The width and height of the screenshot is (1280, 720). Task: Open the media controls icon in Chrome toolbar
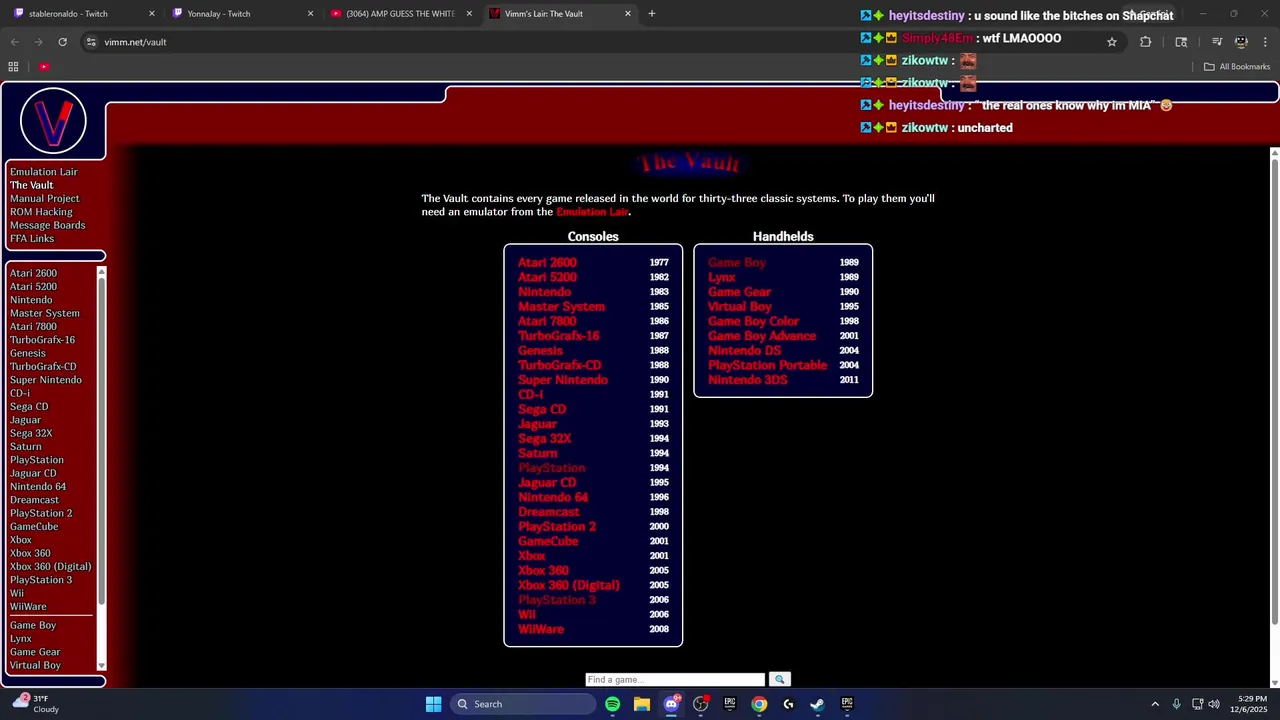(1217, 42)
